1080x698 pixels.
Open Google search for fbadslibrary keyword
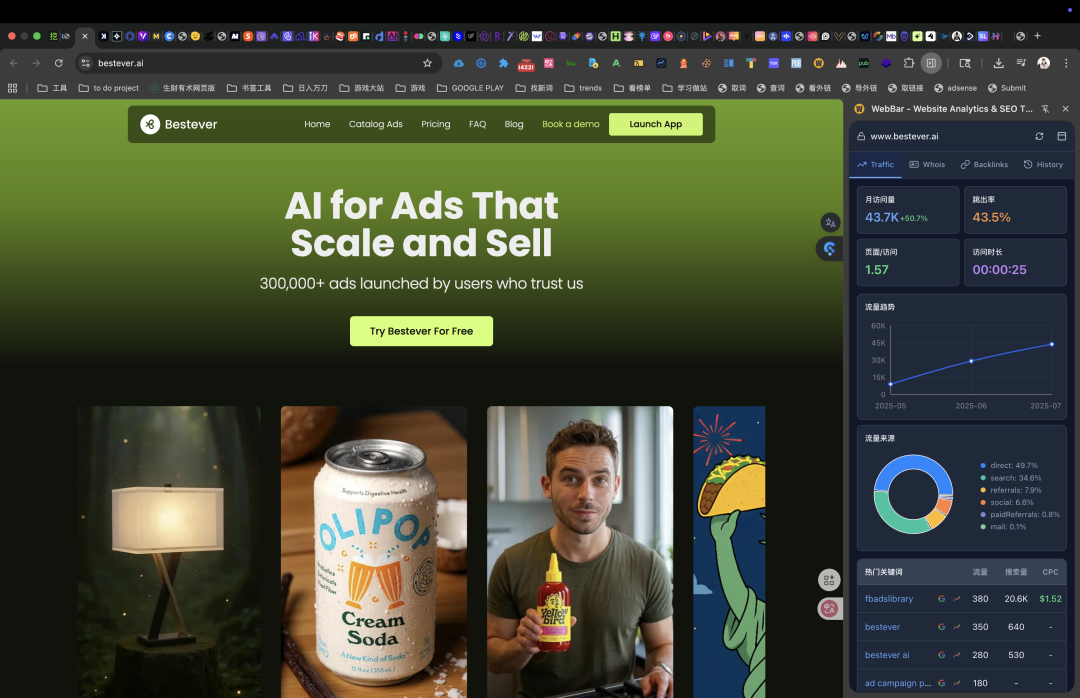(x=942, y=599)
